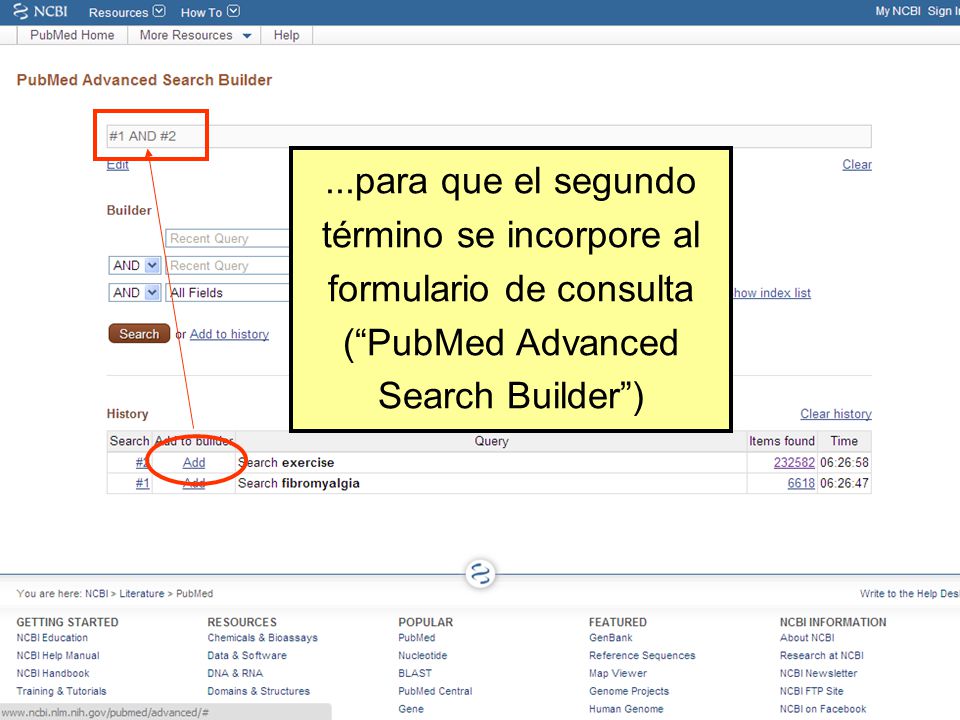Open Map Viewer link
960x720 pixels.
618,673
